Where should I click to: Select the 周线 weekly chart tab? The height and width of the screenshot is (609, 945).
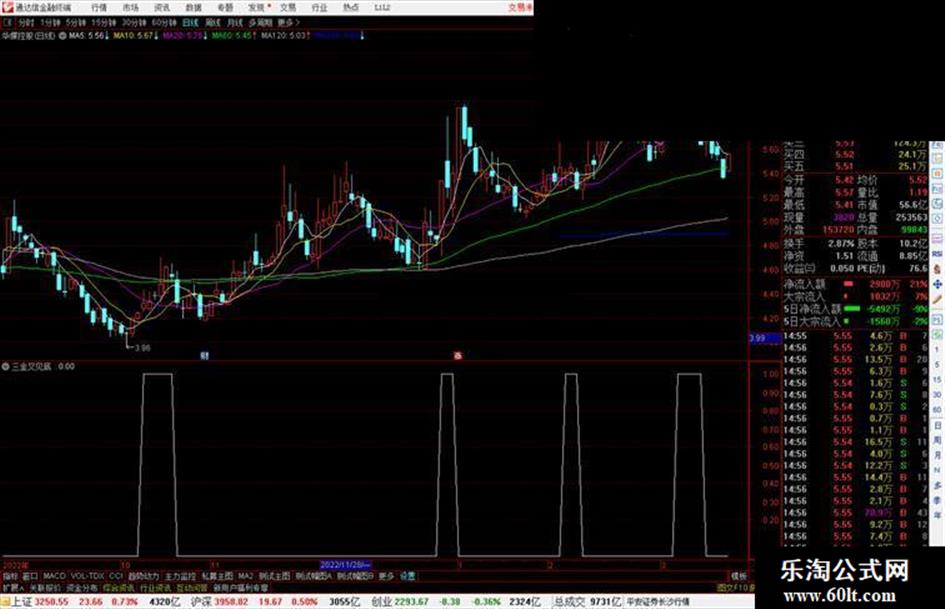[213, 22]
